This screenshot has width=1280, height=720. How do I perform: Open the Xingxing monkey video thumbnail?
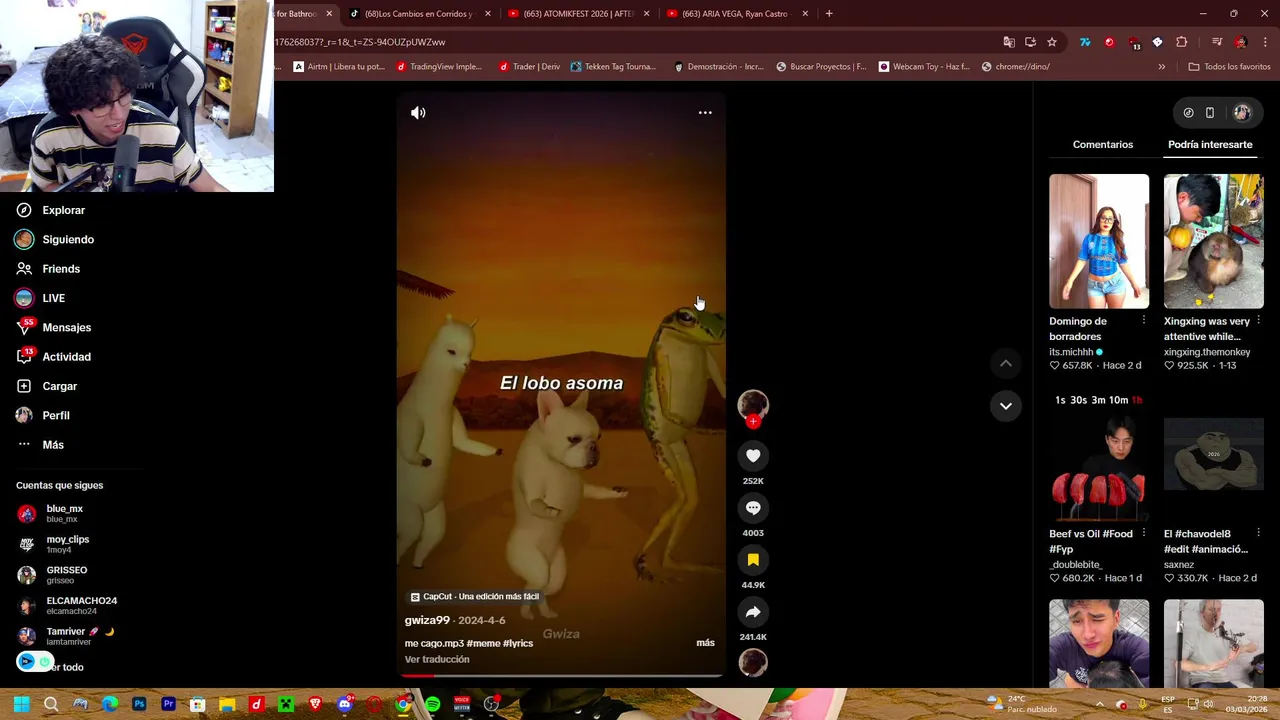click(1213, 241)
